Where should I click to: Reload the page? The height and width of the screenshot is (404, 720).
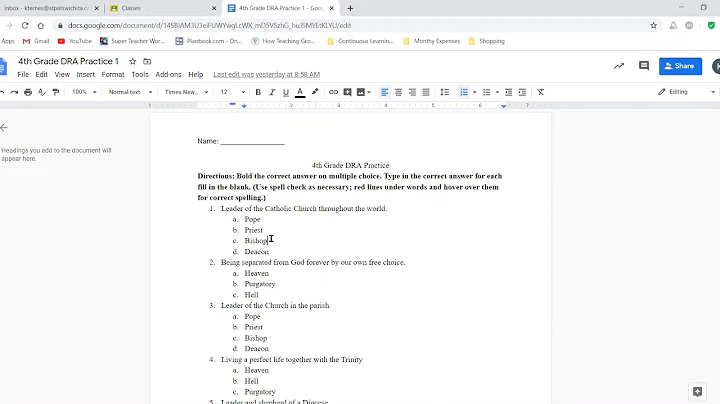click(x=25, y=25)
